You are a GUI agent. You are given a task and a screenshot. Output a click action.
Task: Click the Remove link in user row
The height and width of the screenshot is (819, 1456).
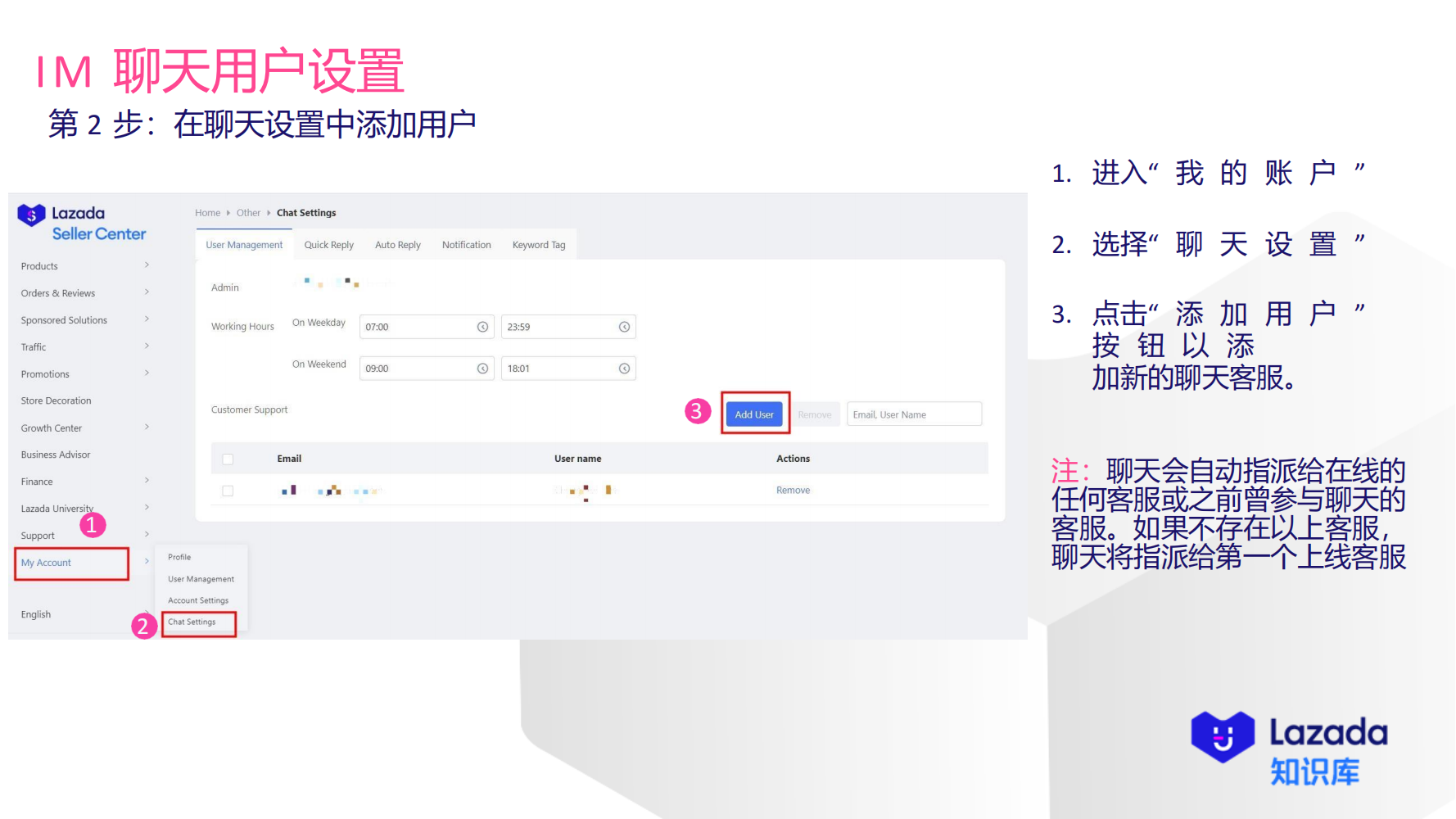click(793, 491)
